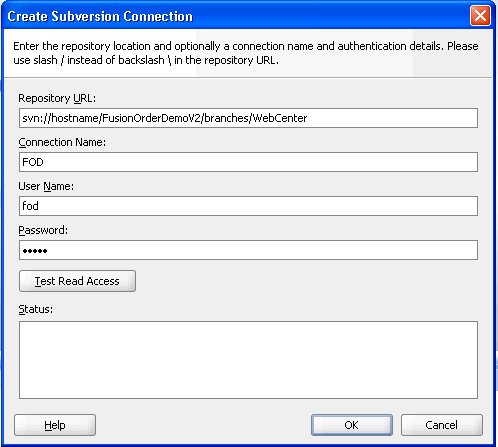Place cursor on branches in the URL
498x447 pixels.
pyautogui.click(x=226, y=118)
